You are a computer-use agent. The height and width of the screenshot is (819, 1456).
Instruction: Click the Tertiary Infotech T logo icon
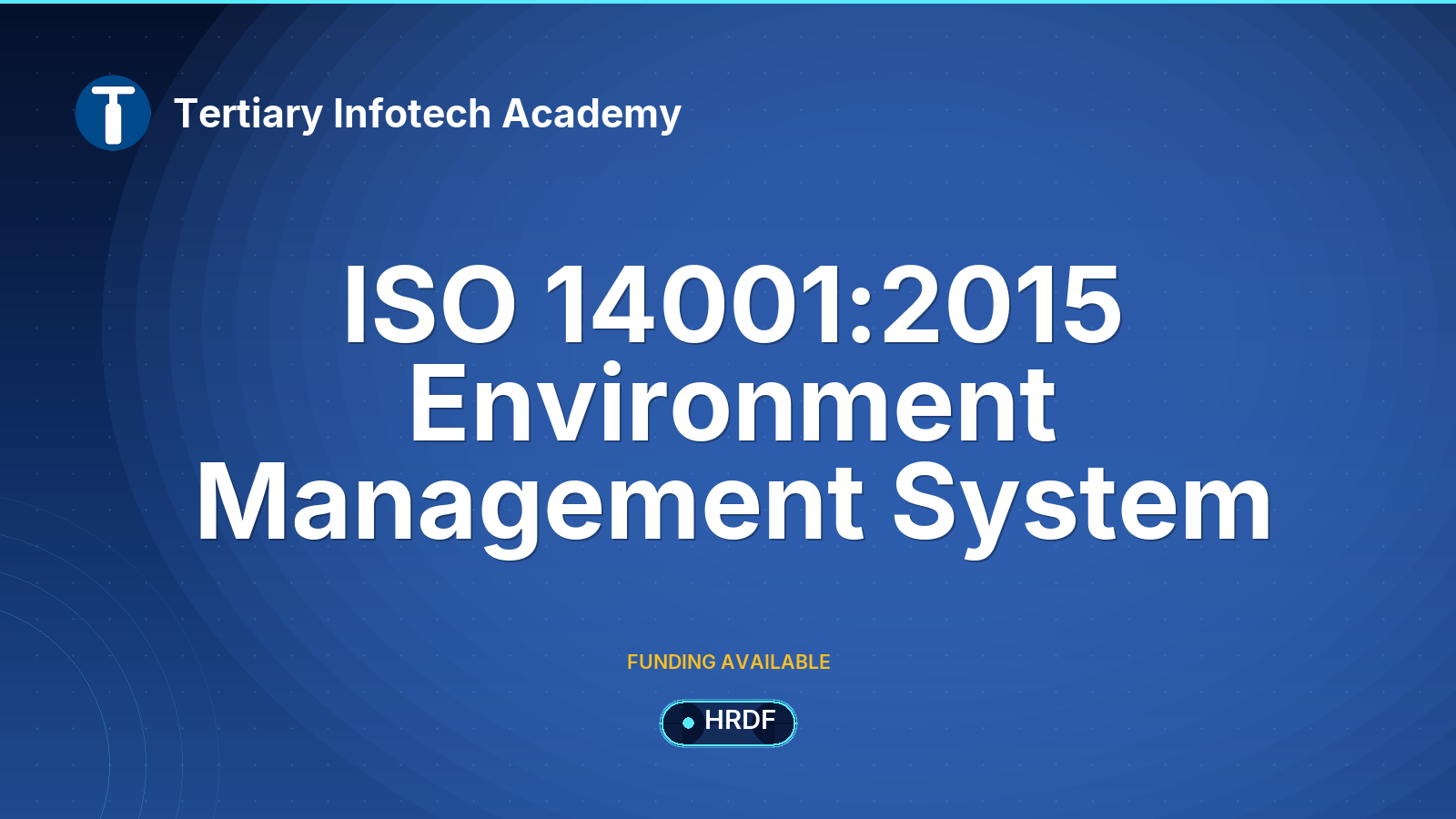coord(113,114)
